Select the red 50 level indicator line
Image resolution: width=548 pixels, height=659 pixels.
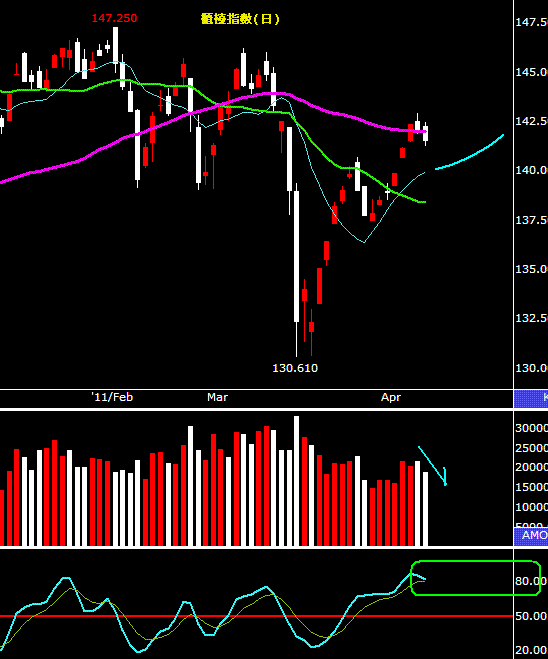click(256, 616)
